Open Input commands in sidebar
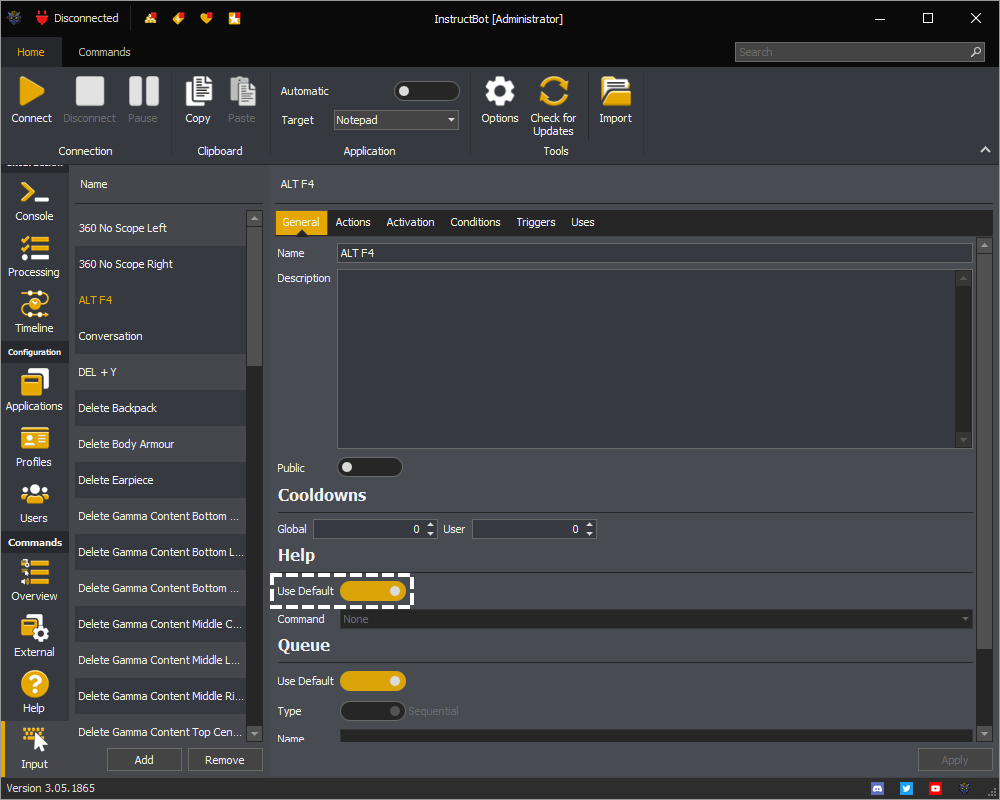This screenshot has width=1000, height=800. 34,748
